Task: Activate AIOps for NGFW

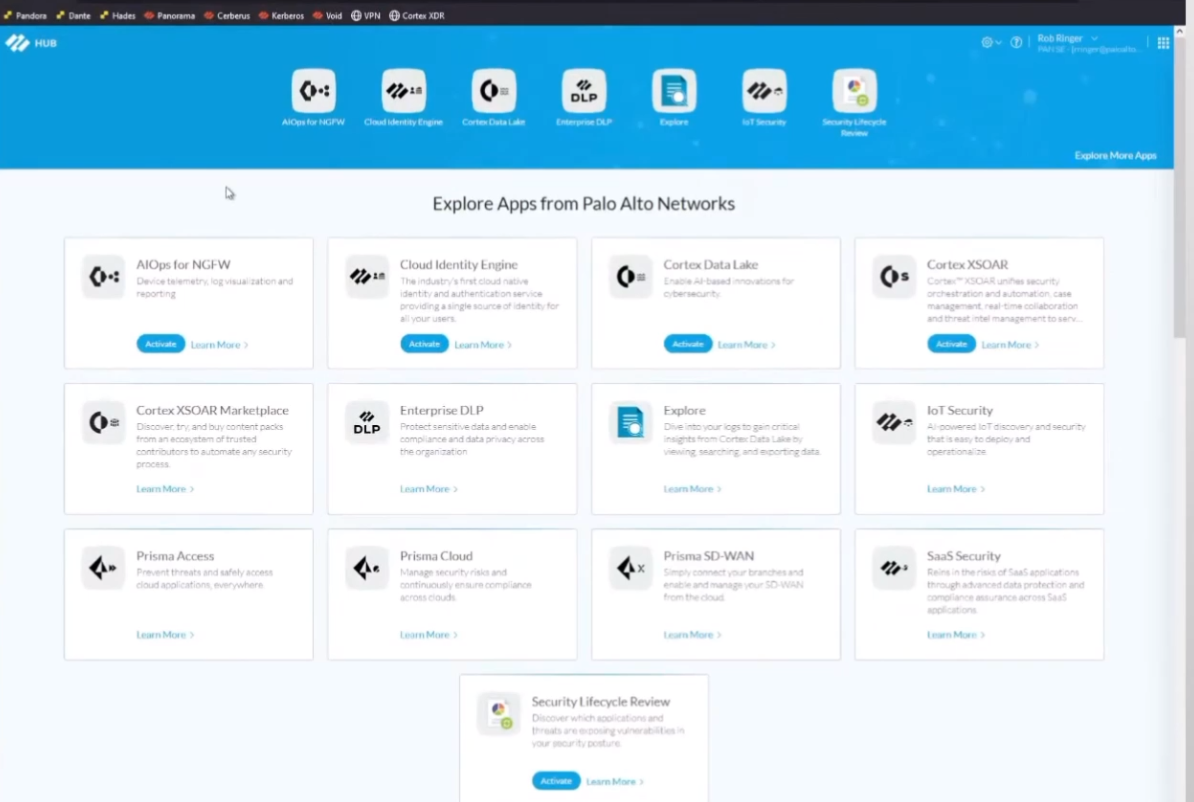Action: pyautogui.click(x=161, y=343)
